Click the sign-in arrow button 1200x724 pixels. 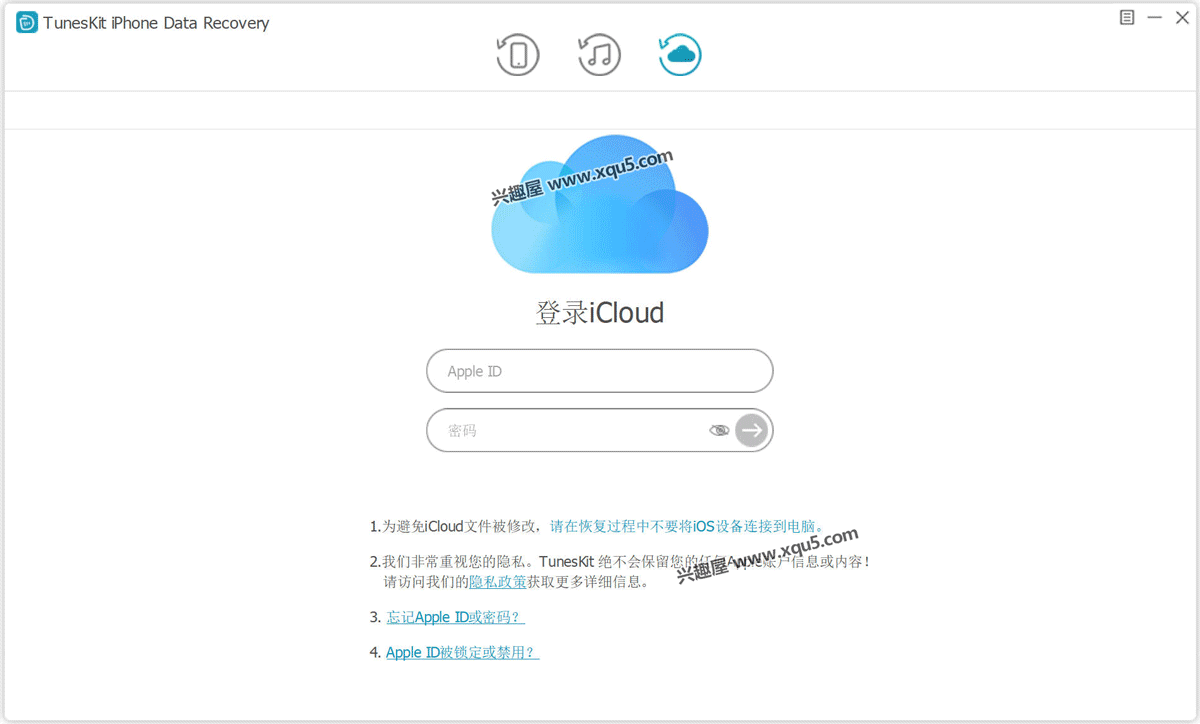[x=752, y=430]
